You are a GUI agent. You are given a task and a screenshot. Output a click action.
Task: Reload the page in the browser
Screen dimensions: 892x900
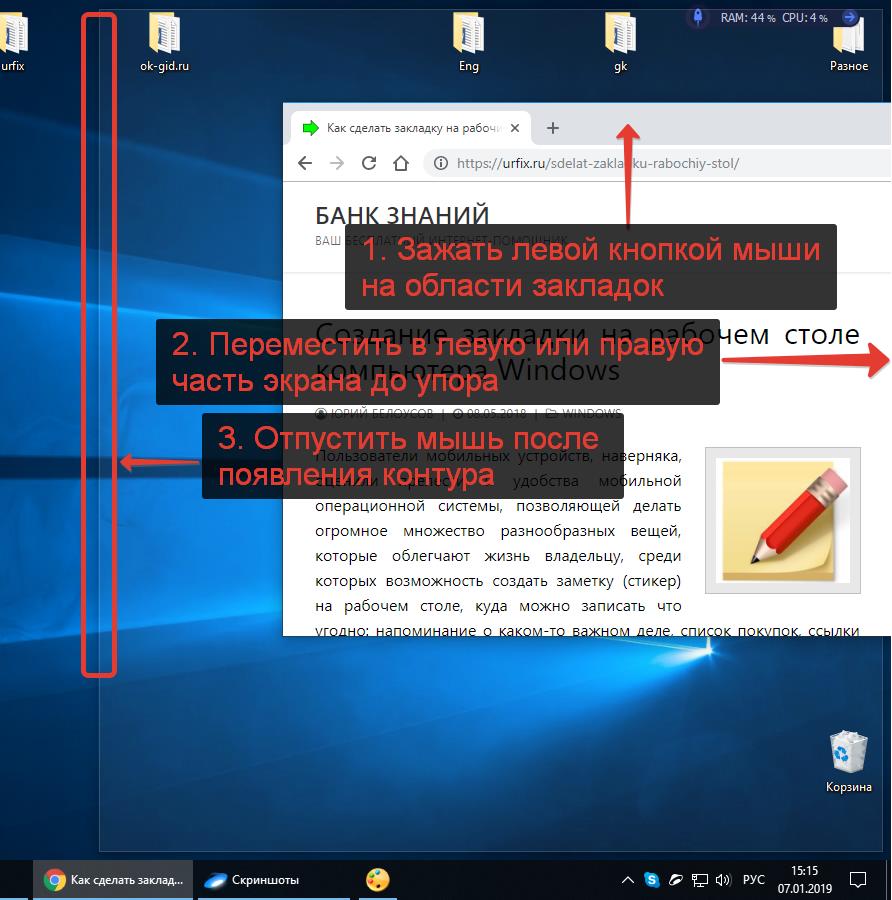click(x=368, y=163)
